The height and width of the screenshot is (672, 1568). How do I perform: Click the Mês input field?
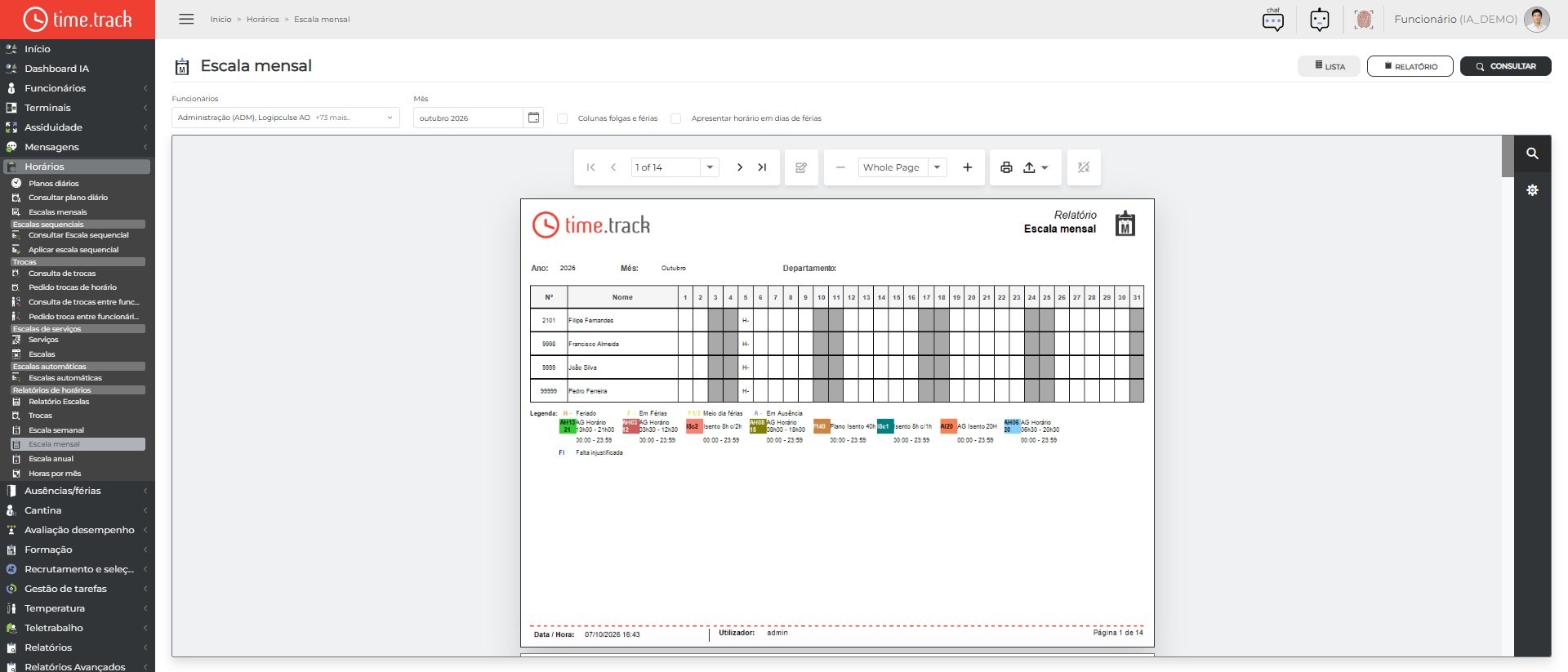(x=469, y=118)
